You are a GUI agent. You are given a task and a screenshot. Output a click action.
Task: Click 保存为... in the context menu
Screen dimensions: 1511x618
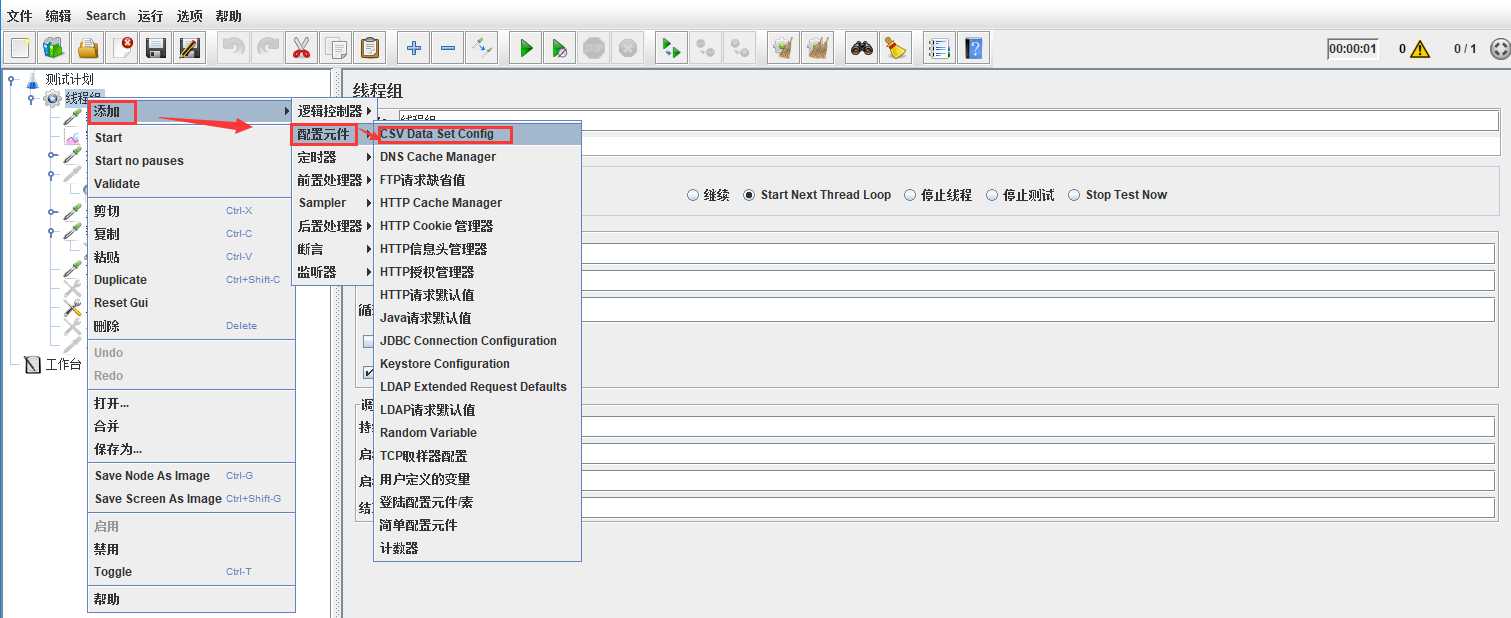(x=191, y=449)
